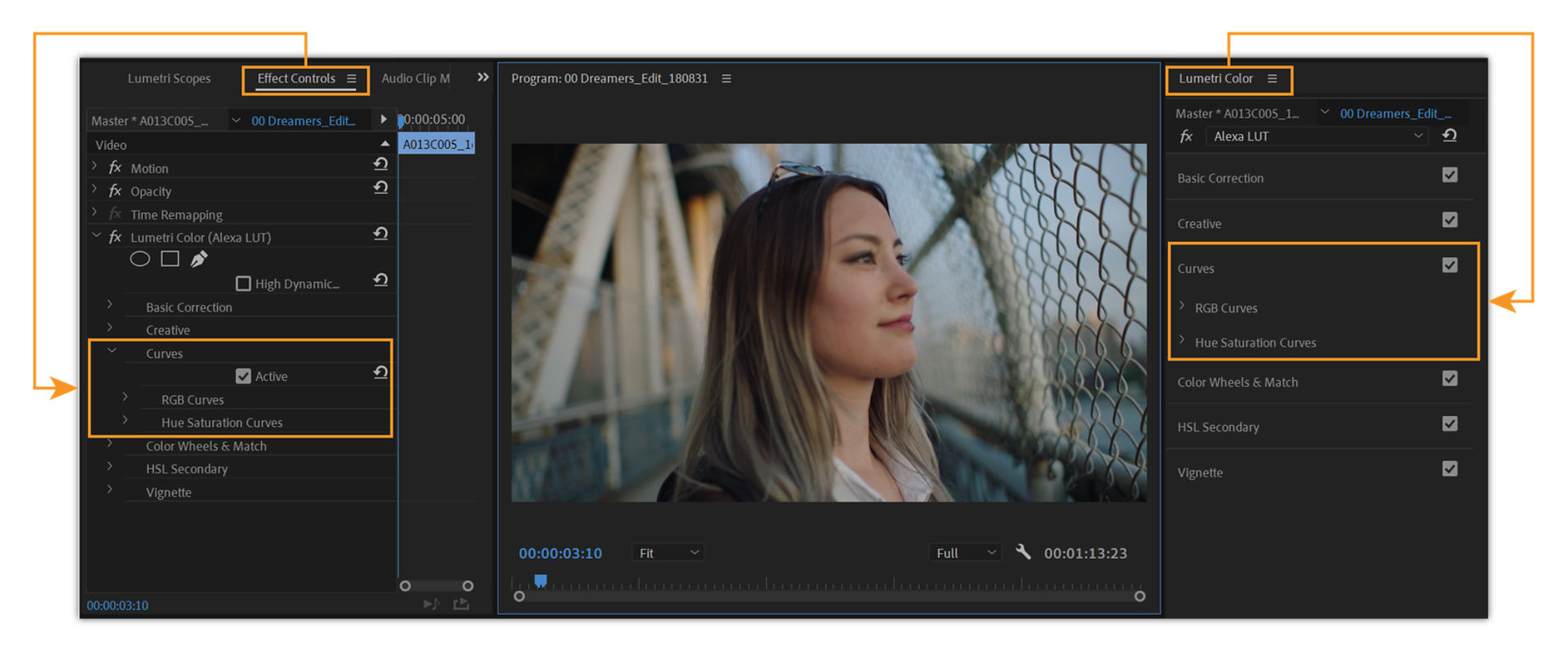Disable the Curves checkbox in Lumetri Color
The width and height of the screenshot is (1568, 653).
point(1450,265)
